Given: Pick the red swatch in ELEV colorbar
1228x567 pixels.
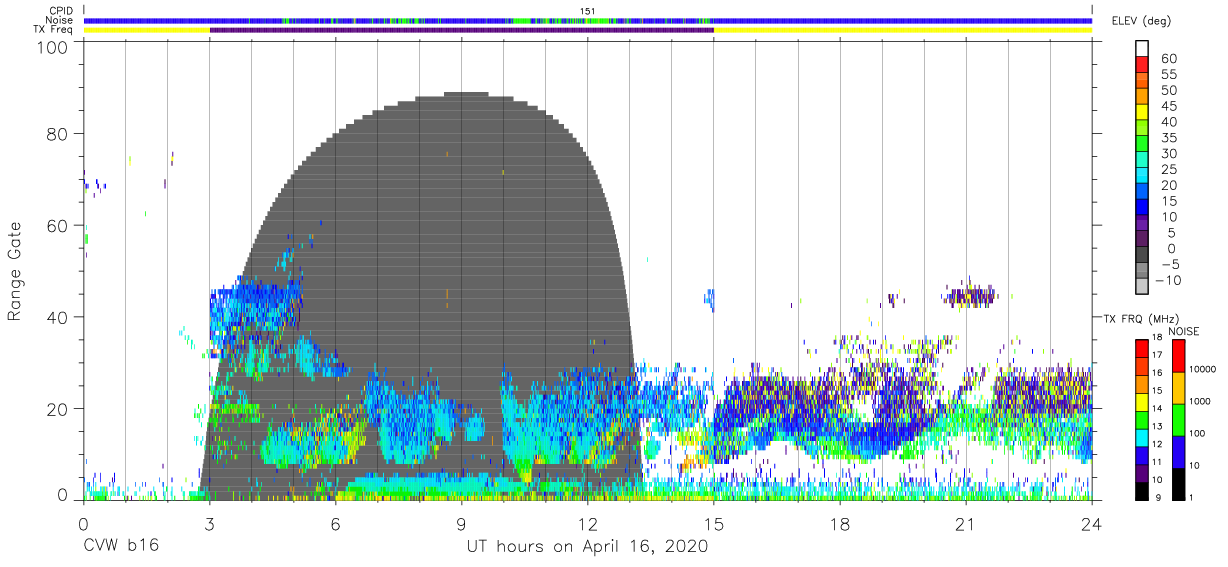Looking at the screenshot, I should point(1141,65).
